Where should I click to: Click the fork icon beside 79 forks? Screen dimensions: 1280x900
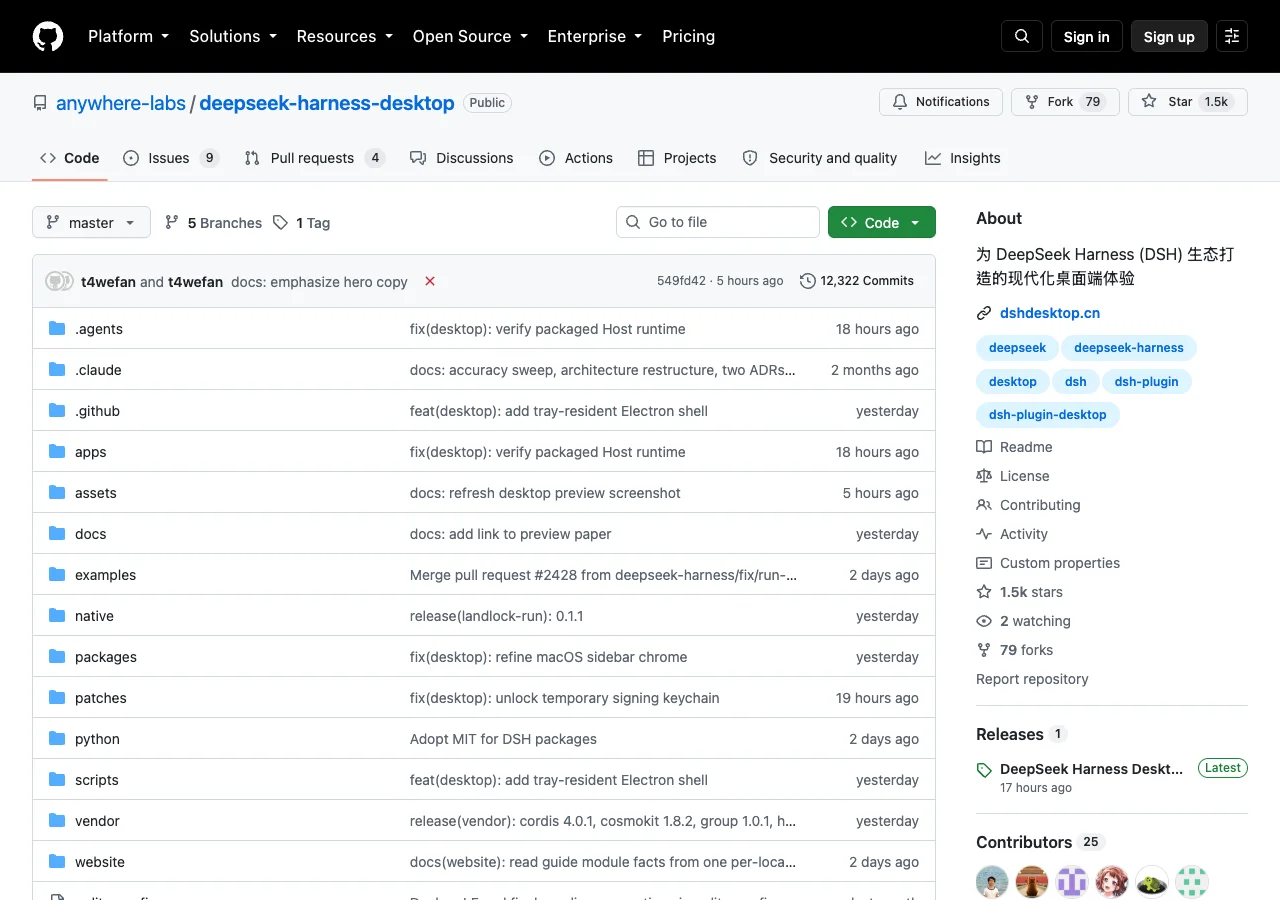pos(984,650)
